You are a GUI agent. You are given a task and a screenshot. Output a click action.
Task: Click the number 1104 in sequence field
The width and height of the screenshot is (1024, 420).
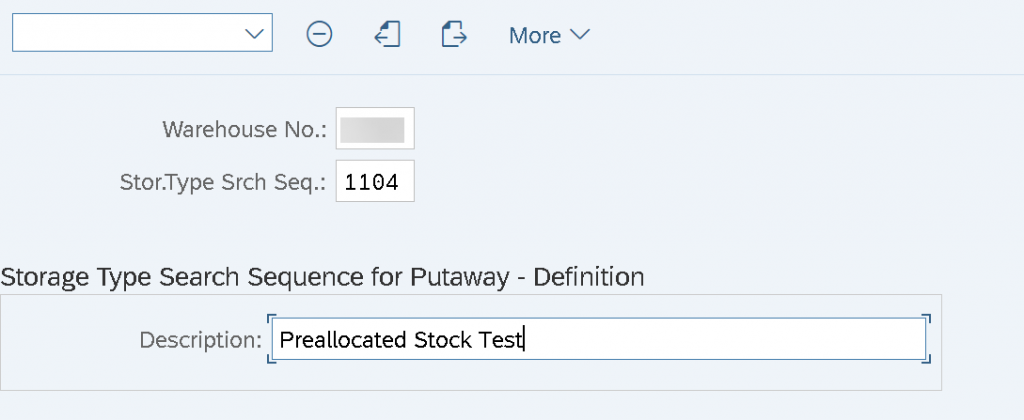[x=372, y=182]
